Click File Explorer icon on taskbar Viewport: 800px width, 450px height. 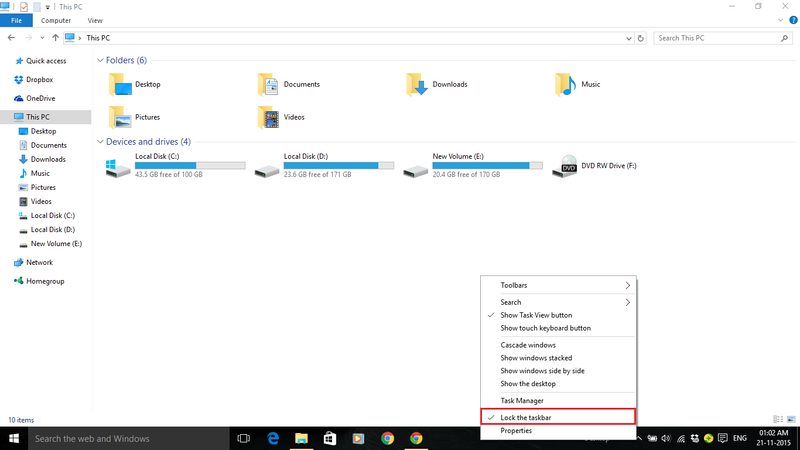(302, 439)
